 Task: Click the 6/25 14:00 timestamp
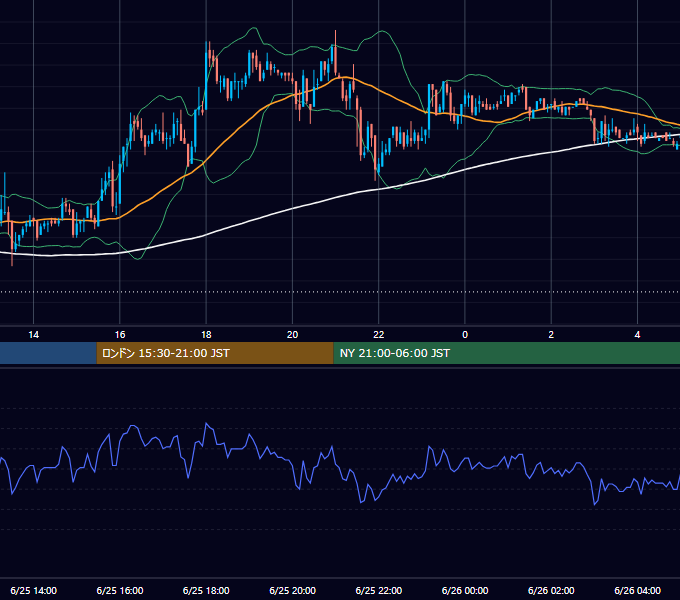tap(33, 590)
